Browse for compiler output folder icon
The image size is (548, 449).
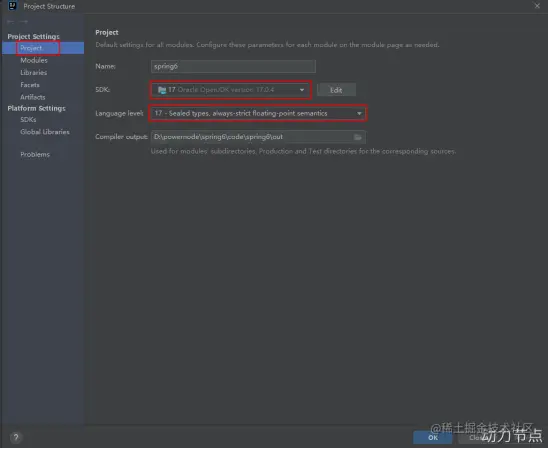click(358, 137)
